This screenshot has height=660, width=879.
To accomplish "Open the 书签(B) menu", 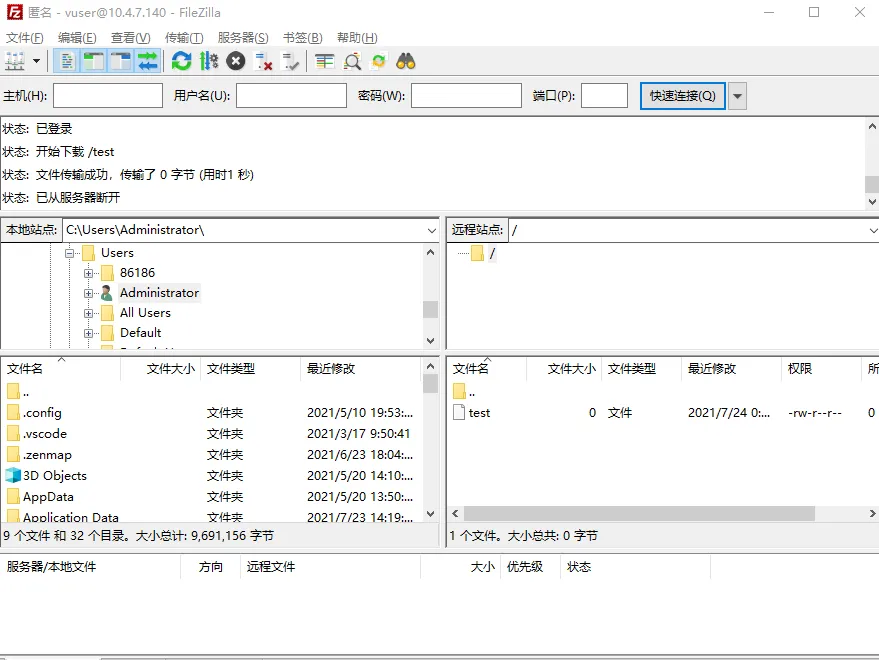I will pos(303,38).
